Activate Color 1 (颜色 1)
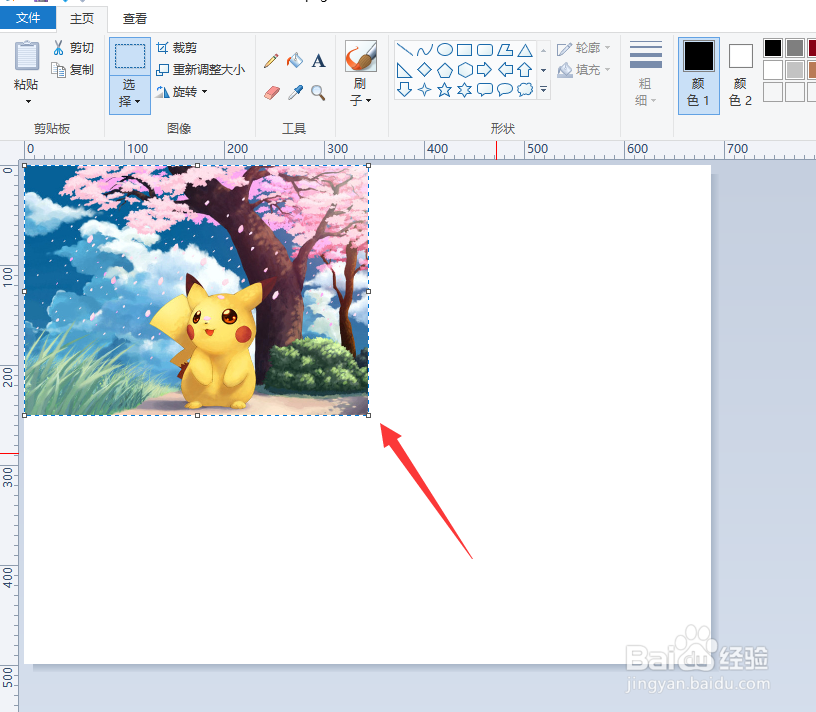 click(x=698, y=75)
